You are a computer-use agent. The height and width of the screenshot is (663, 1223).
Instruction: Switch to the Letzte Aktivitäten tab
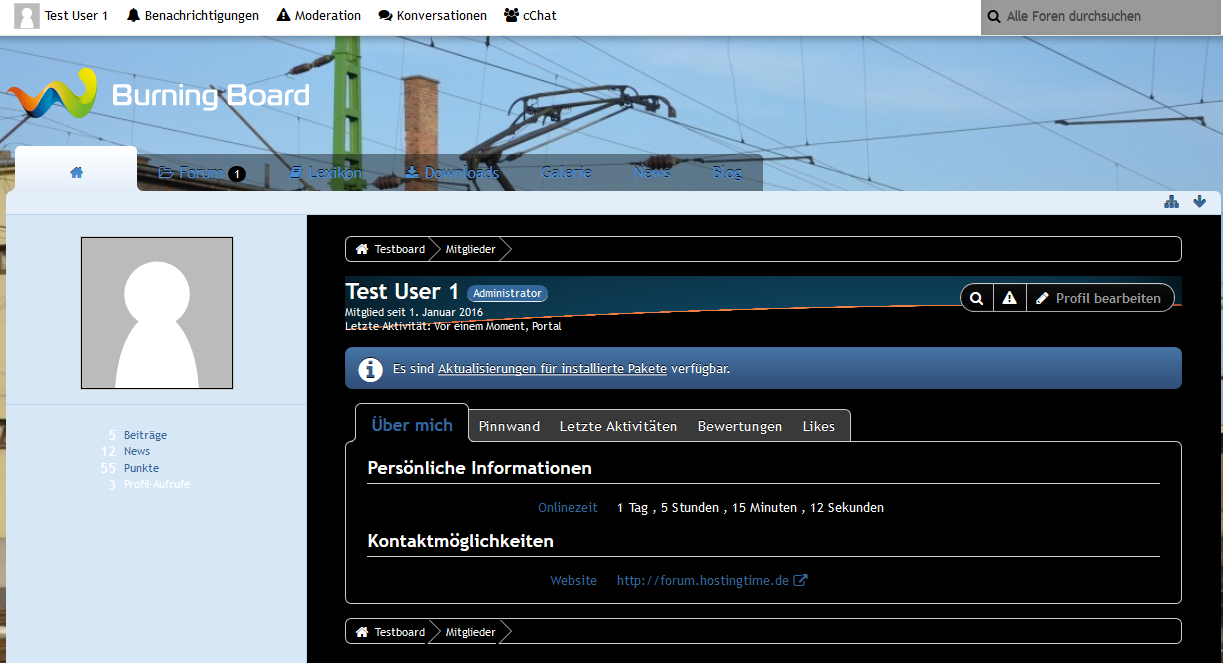tap(618, 426)
